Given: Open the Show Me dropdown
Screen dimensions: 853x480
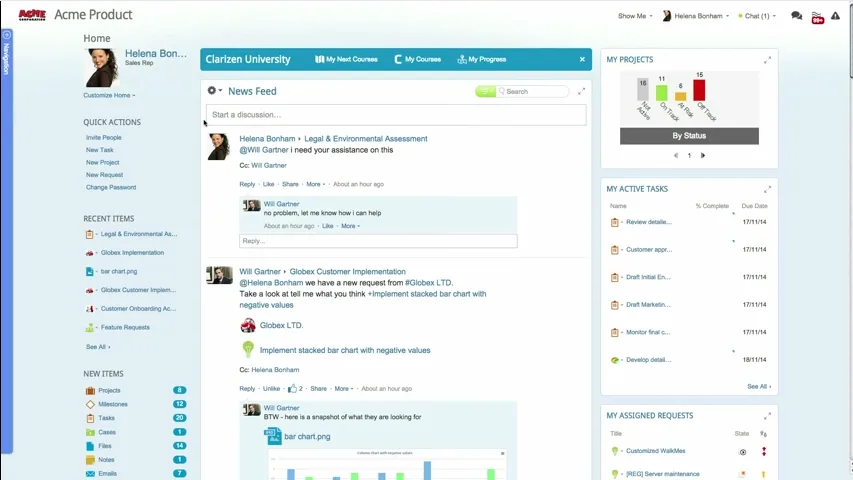Looking at the screenshot, I should point(635,16).
